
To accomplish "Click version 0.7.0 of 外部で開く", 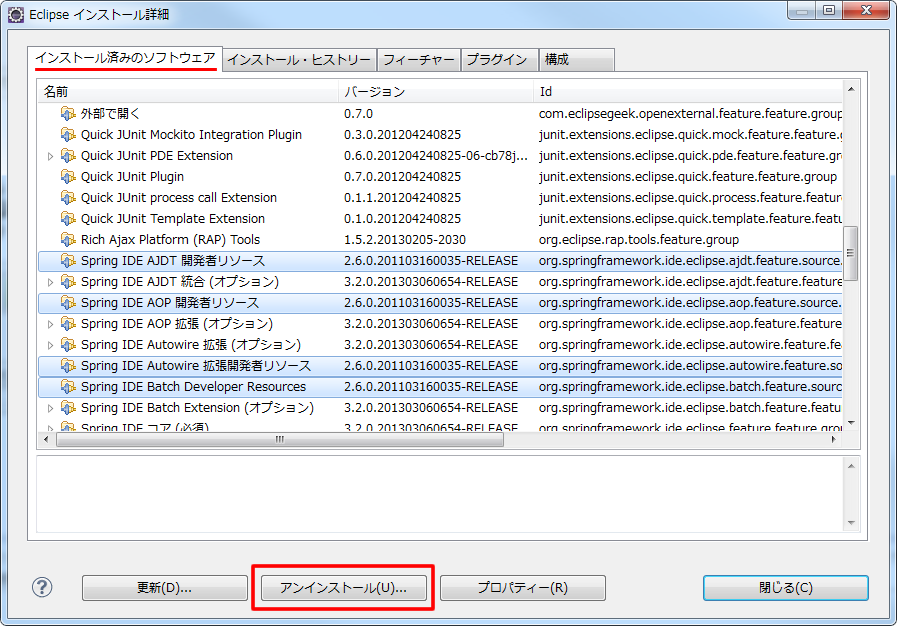I will tap(358, 113).
